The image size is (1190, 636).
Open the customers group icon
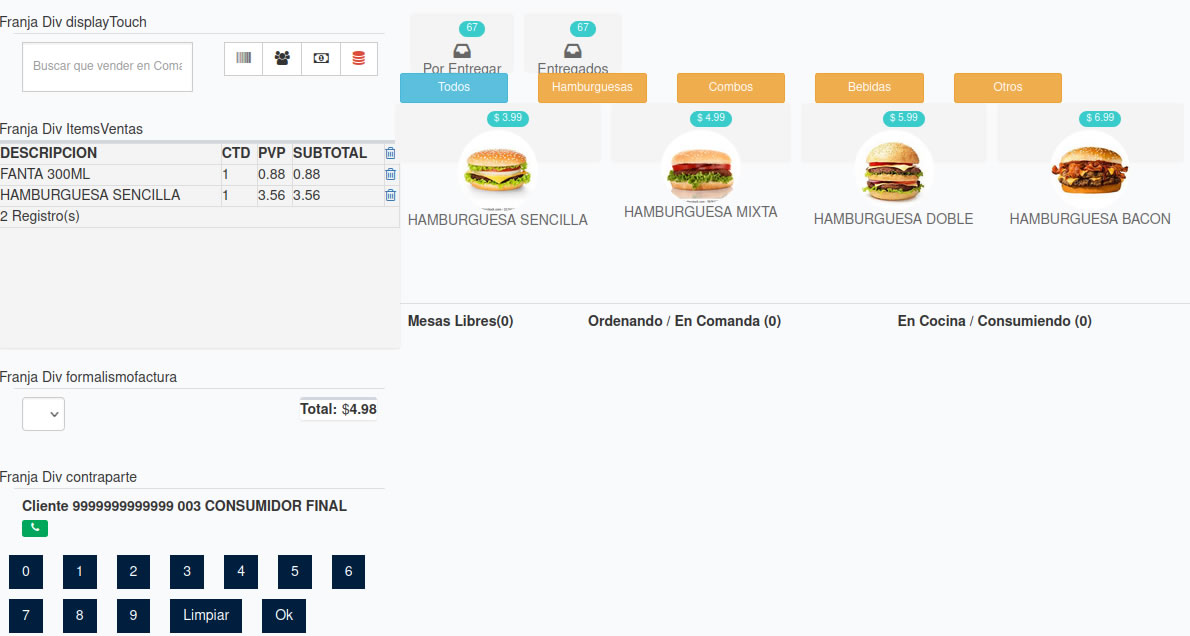click(x=282, y=59)
